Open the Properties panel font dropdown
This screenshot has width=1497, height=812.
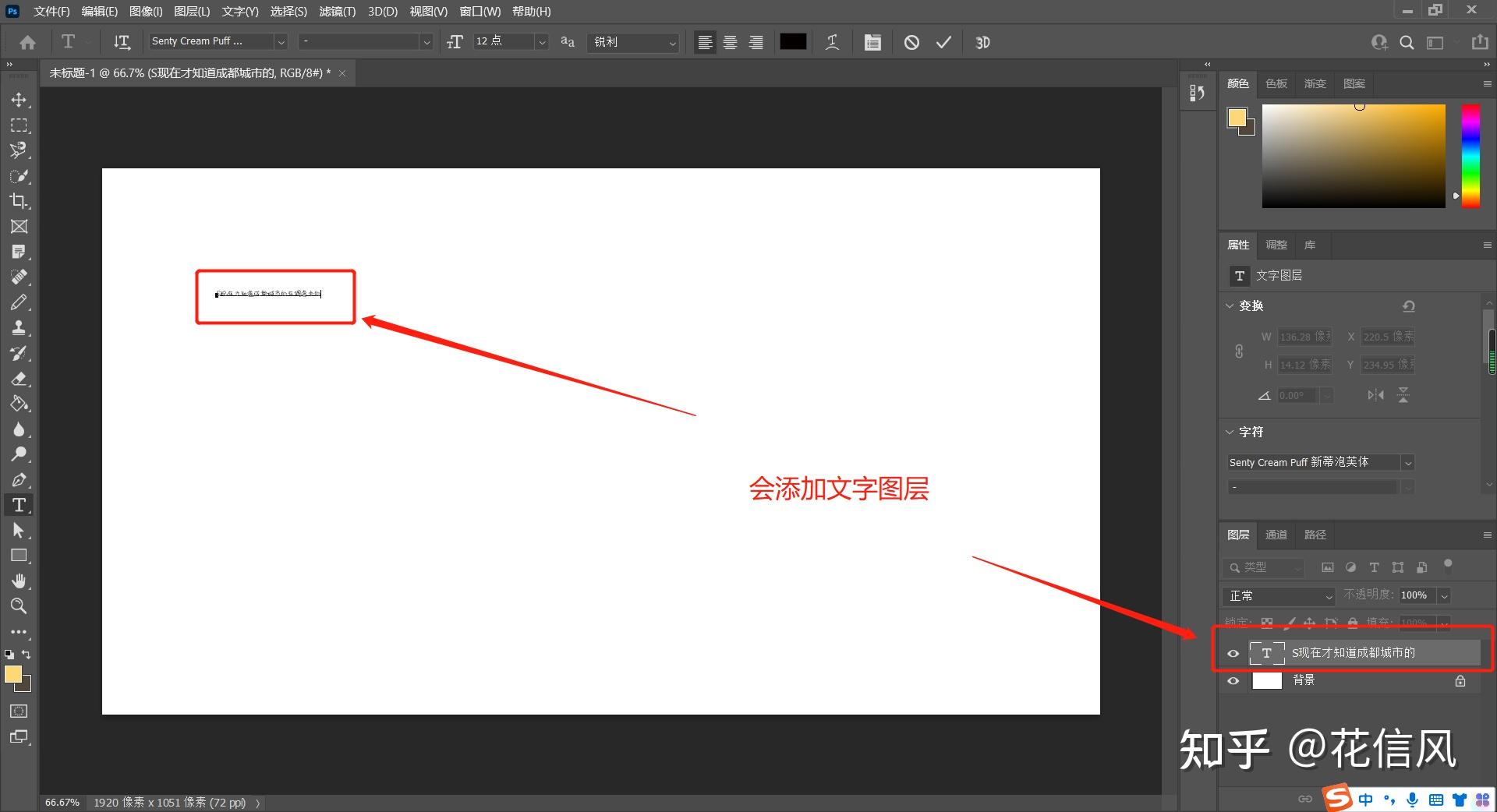pos(1407,463)
